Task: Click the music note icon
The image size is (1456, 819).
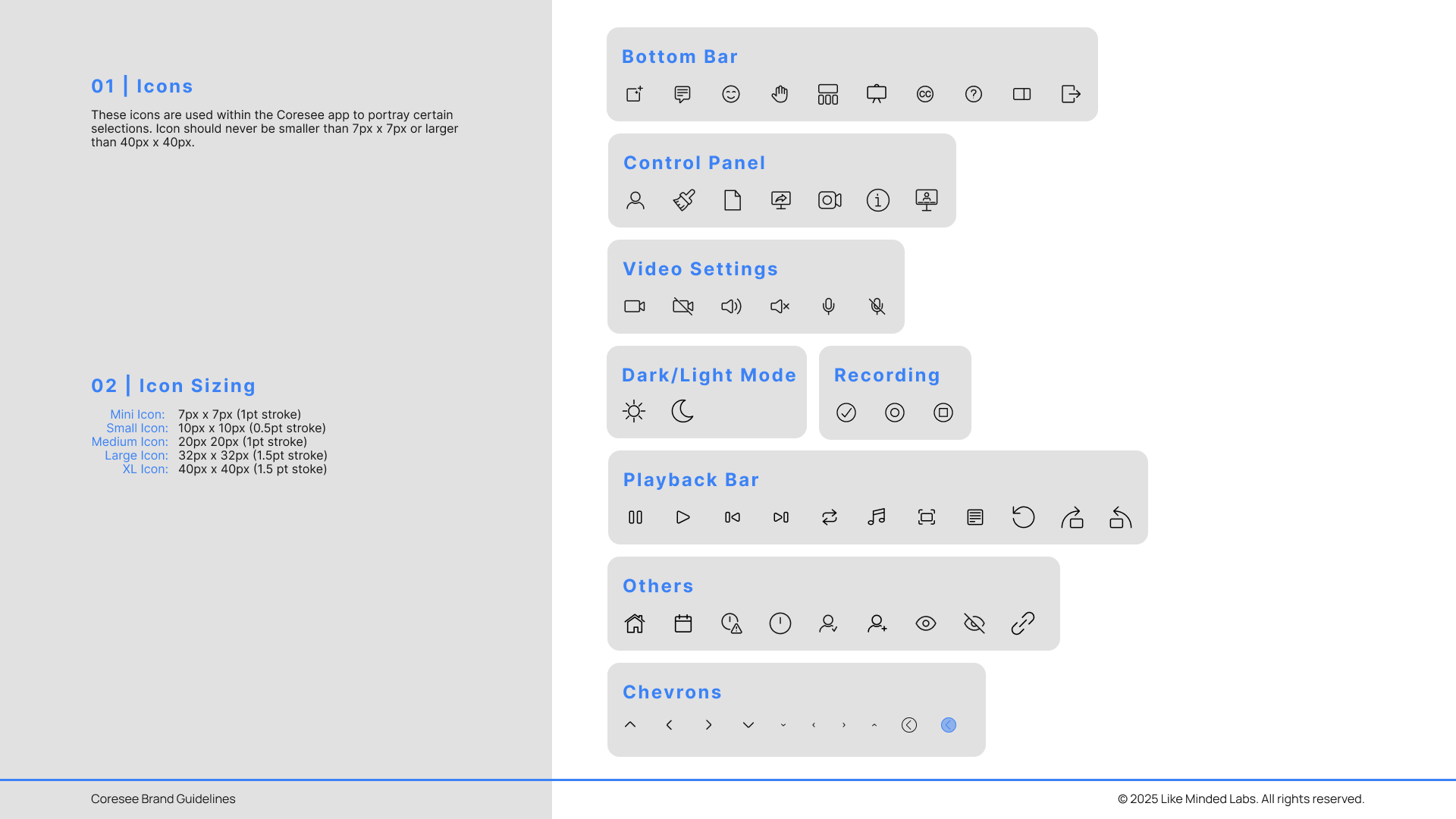Action: click(x=877, y=517)
